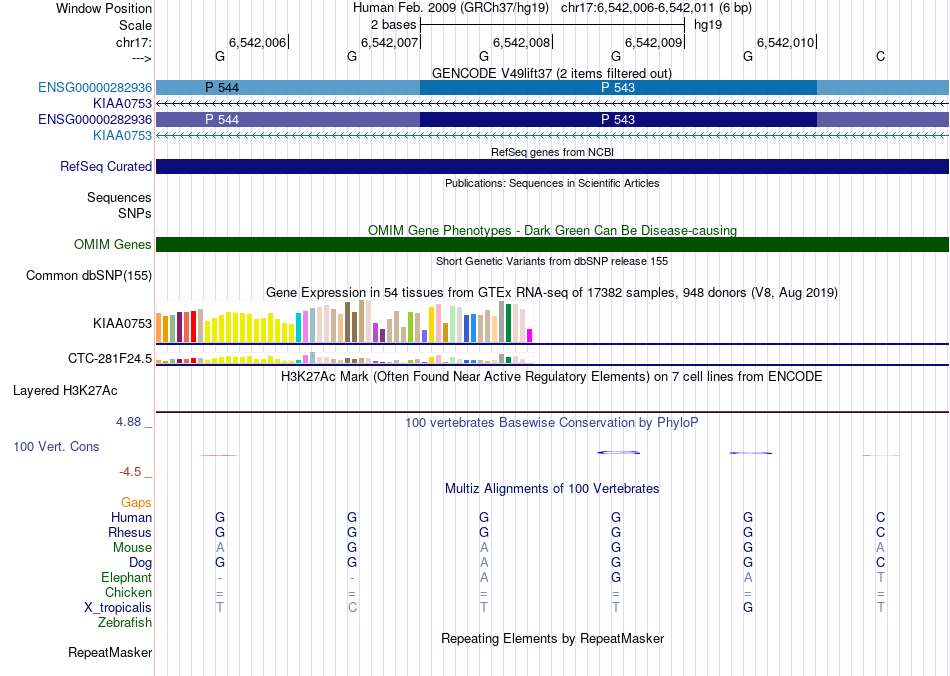Click the orange Gaps label
The height and width of the screenshot is (676, 950).
136,503
